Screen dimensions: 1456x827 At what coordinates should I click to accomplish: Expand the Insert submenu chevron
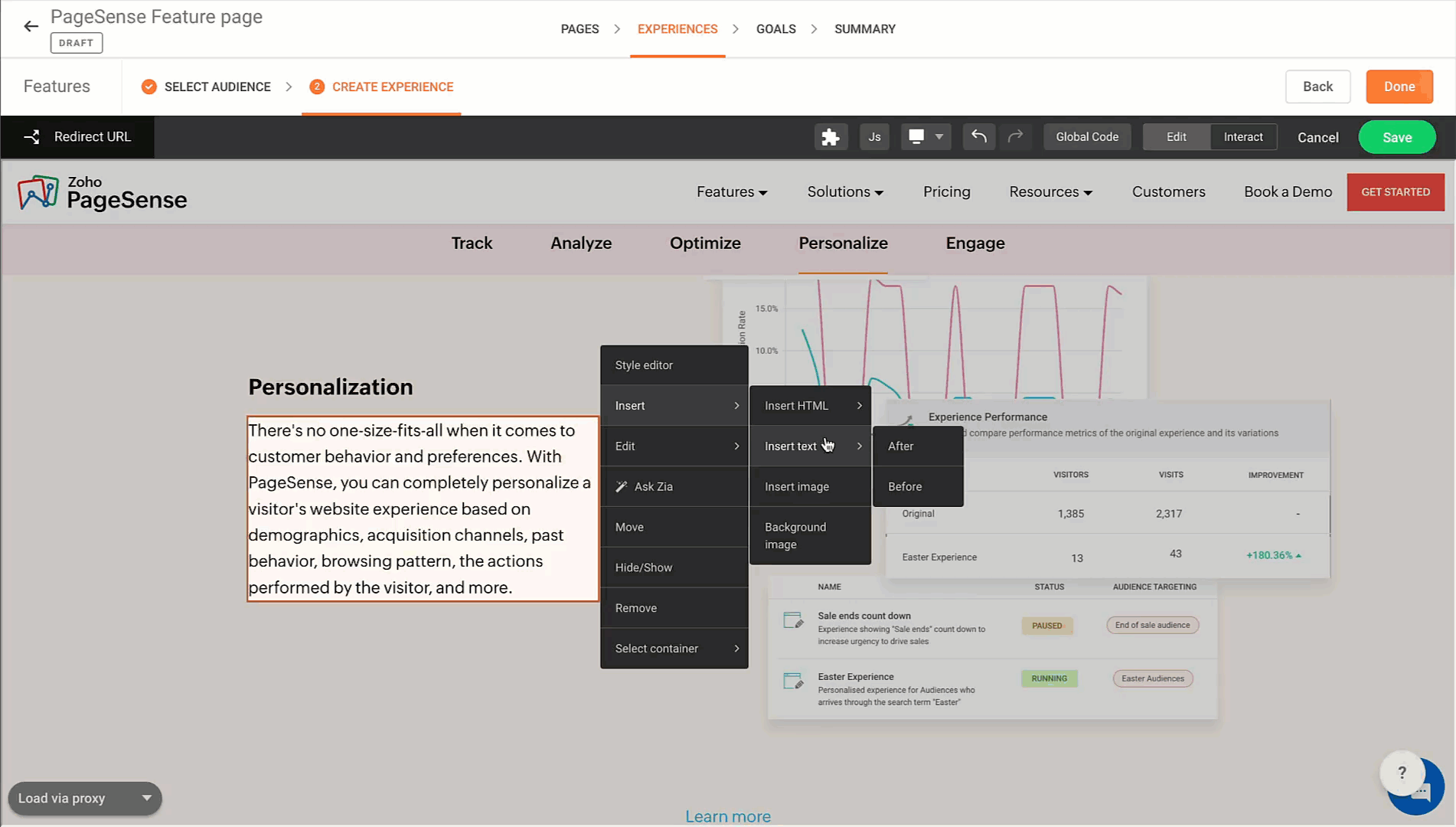click(736, 406)
